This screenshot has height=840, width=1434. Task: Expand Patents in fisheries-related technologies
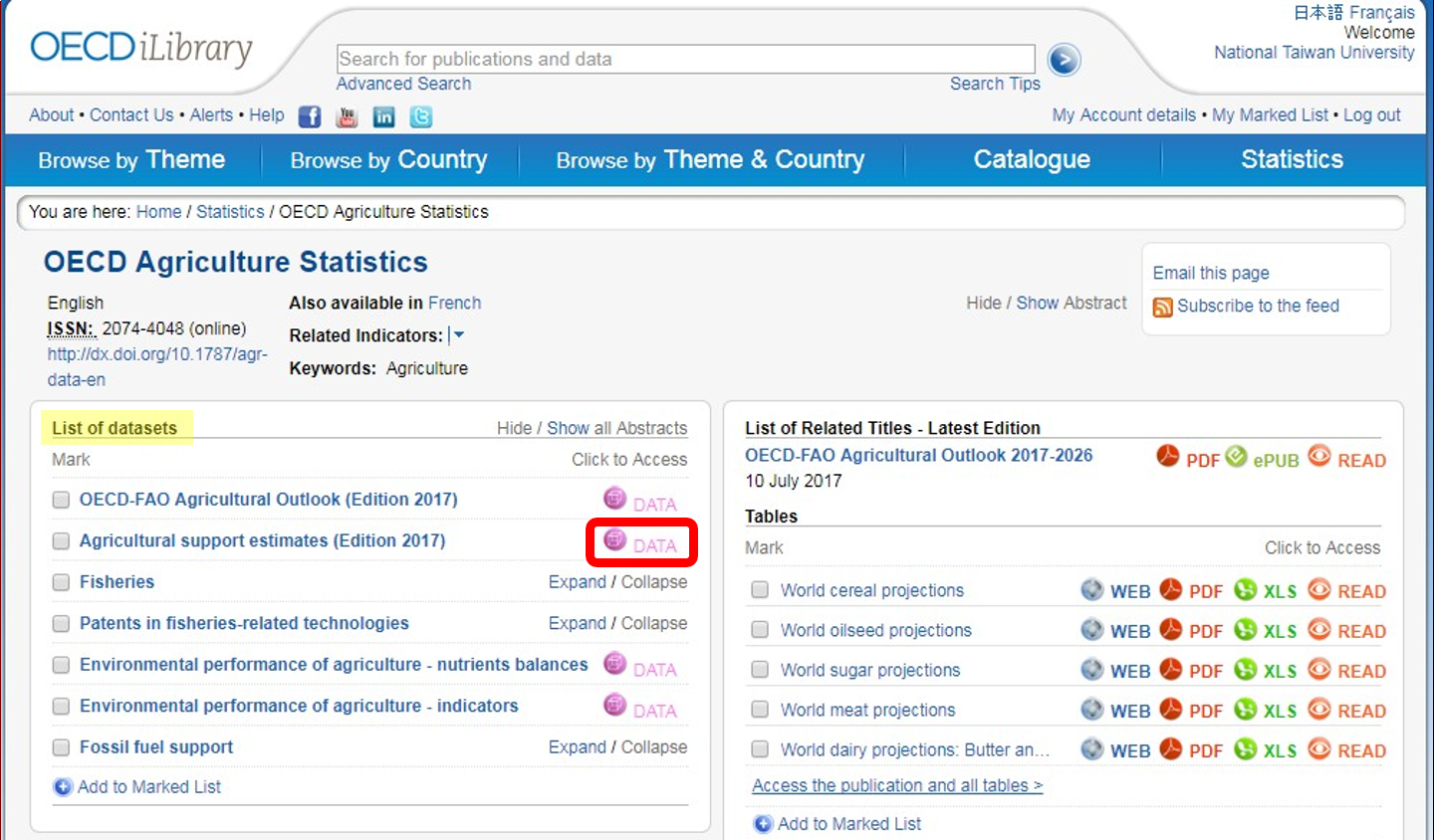click(577, 624)
